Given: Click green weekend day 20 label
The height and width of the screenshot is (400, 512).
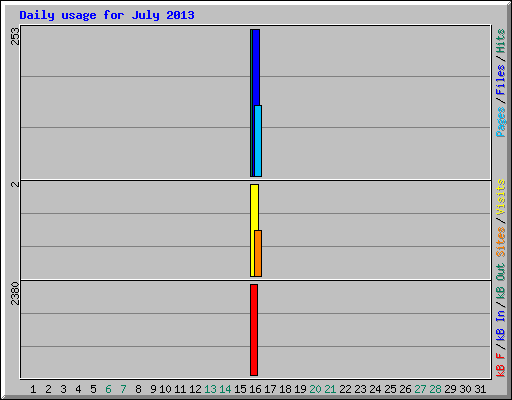Looking at the screenshot, I should point(315,389).
